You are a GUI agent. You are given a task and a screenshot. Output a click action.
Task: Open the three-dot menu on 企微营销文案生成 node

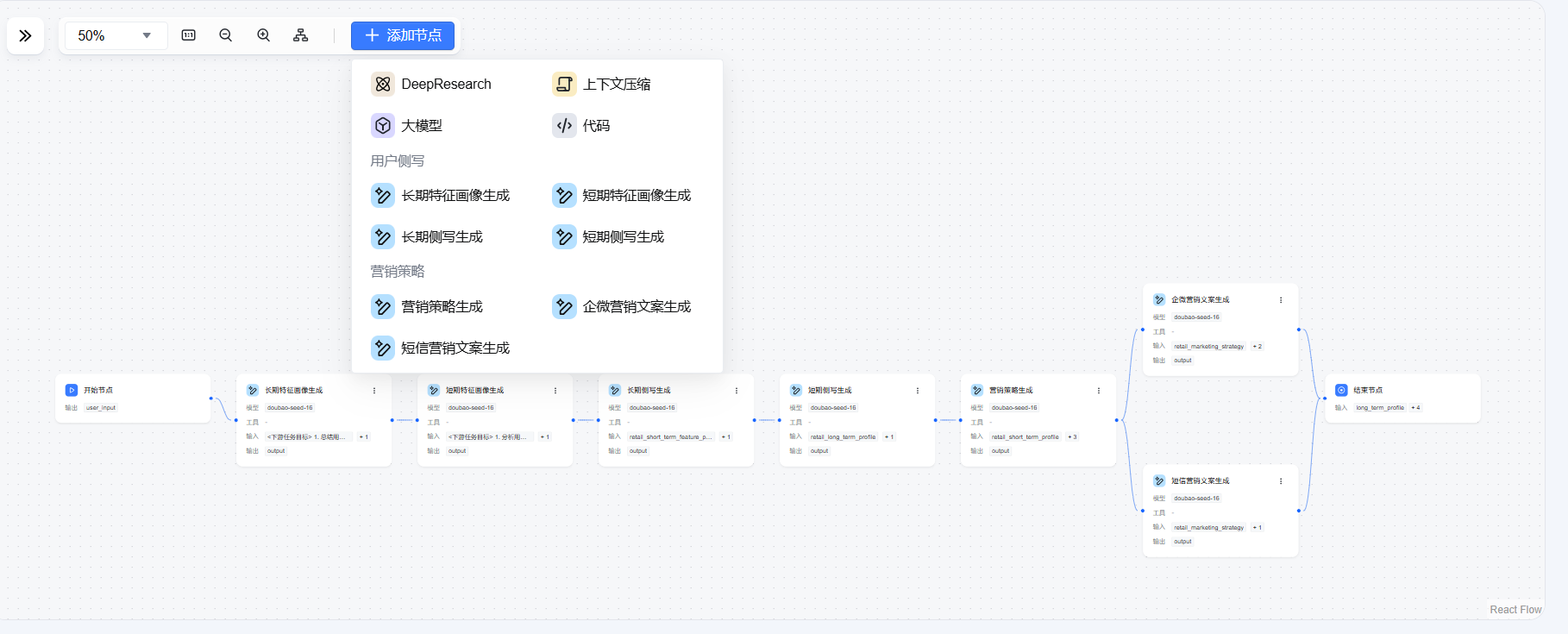[1281, 300]
